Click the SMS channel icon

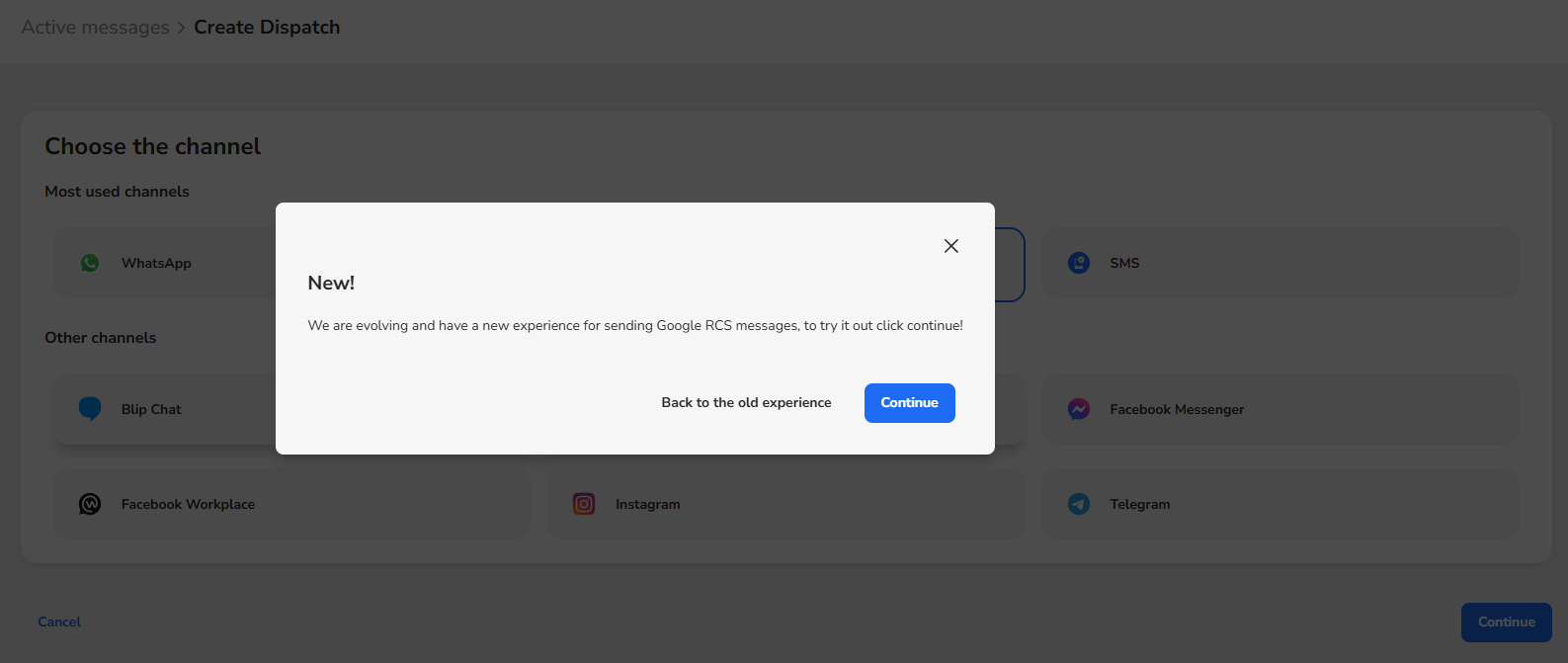click(x=1079, y=263)
